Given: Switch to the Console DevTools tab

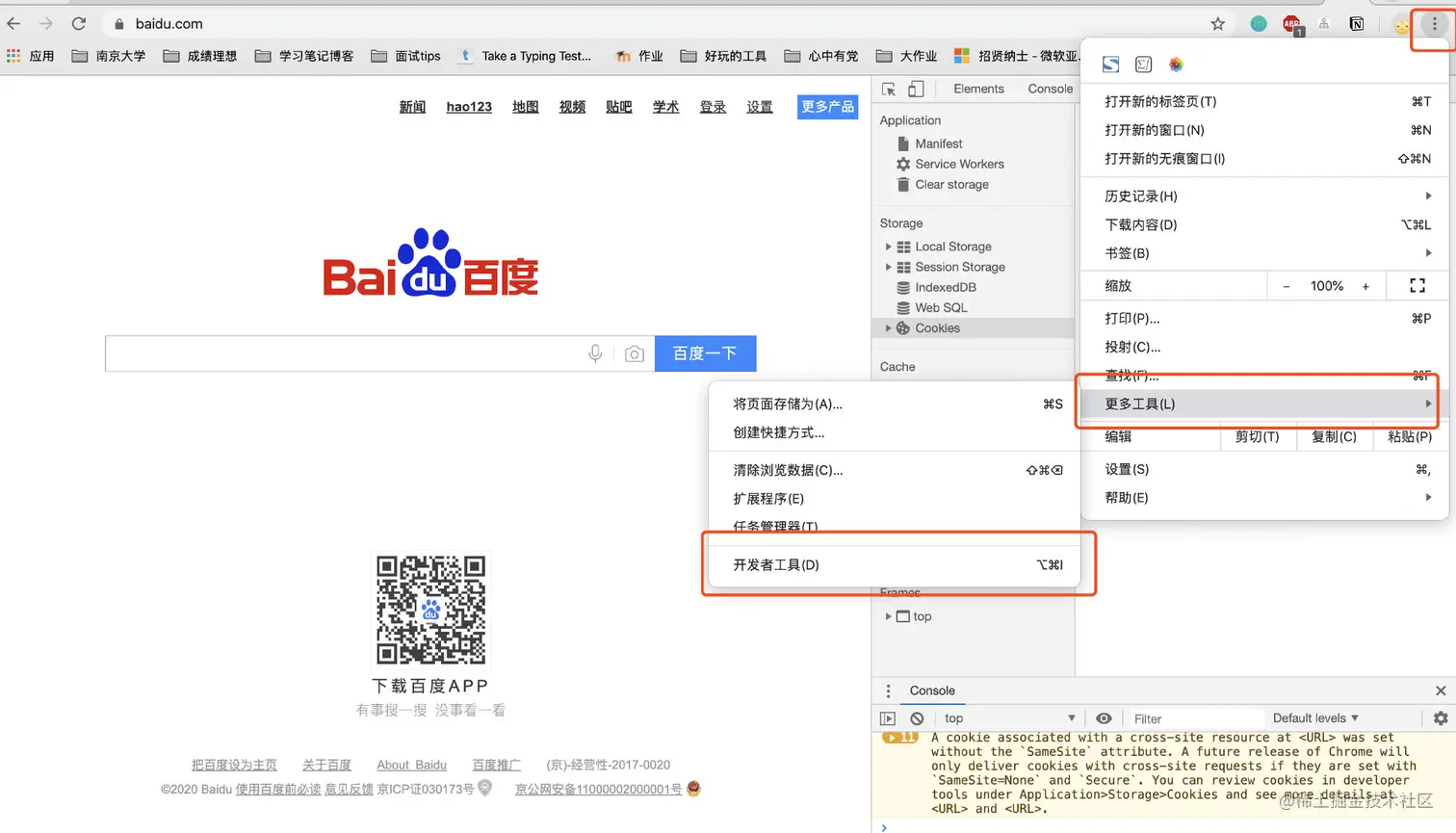Looking at the screenshot, I should tap(1050, 89).
